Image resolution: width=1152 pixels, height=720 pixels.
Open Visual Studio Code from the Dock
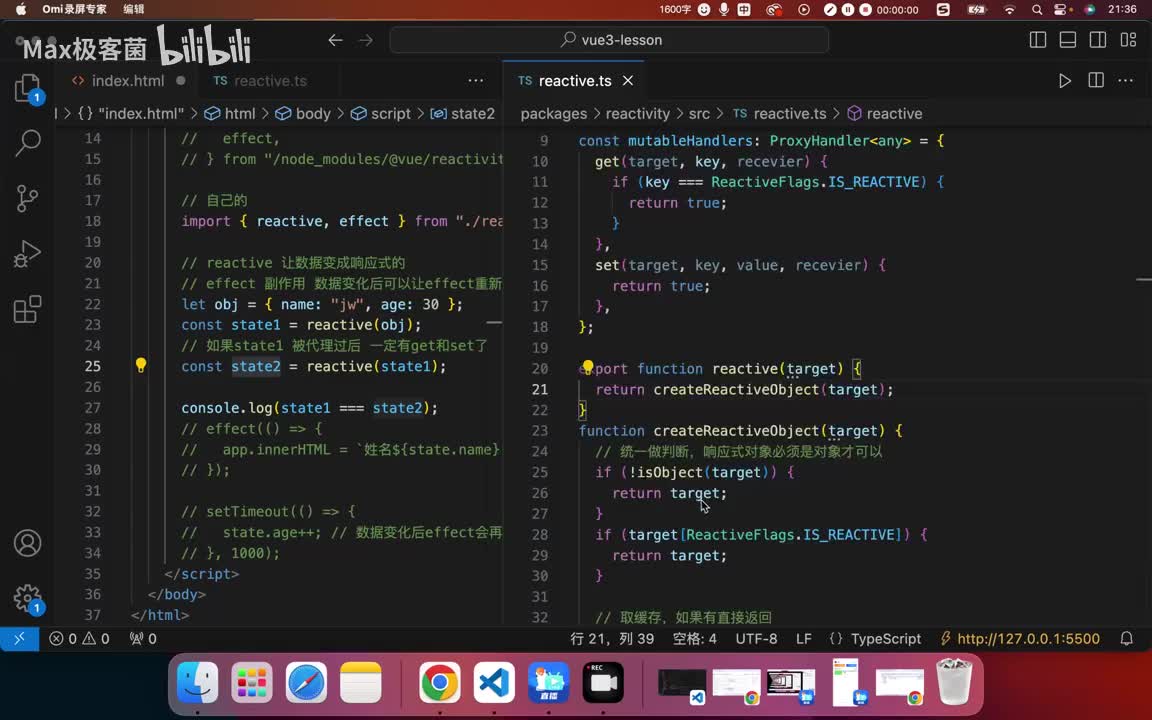coord(494,683)
